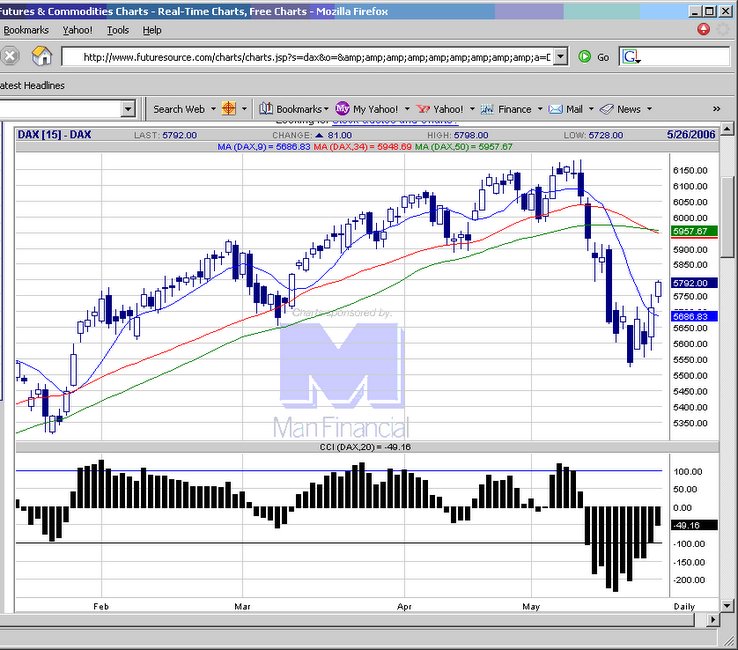Open the address bar URL history dropdown
The width and height of the screenshot is (738, 650).
coord(560,57)
